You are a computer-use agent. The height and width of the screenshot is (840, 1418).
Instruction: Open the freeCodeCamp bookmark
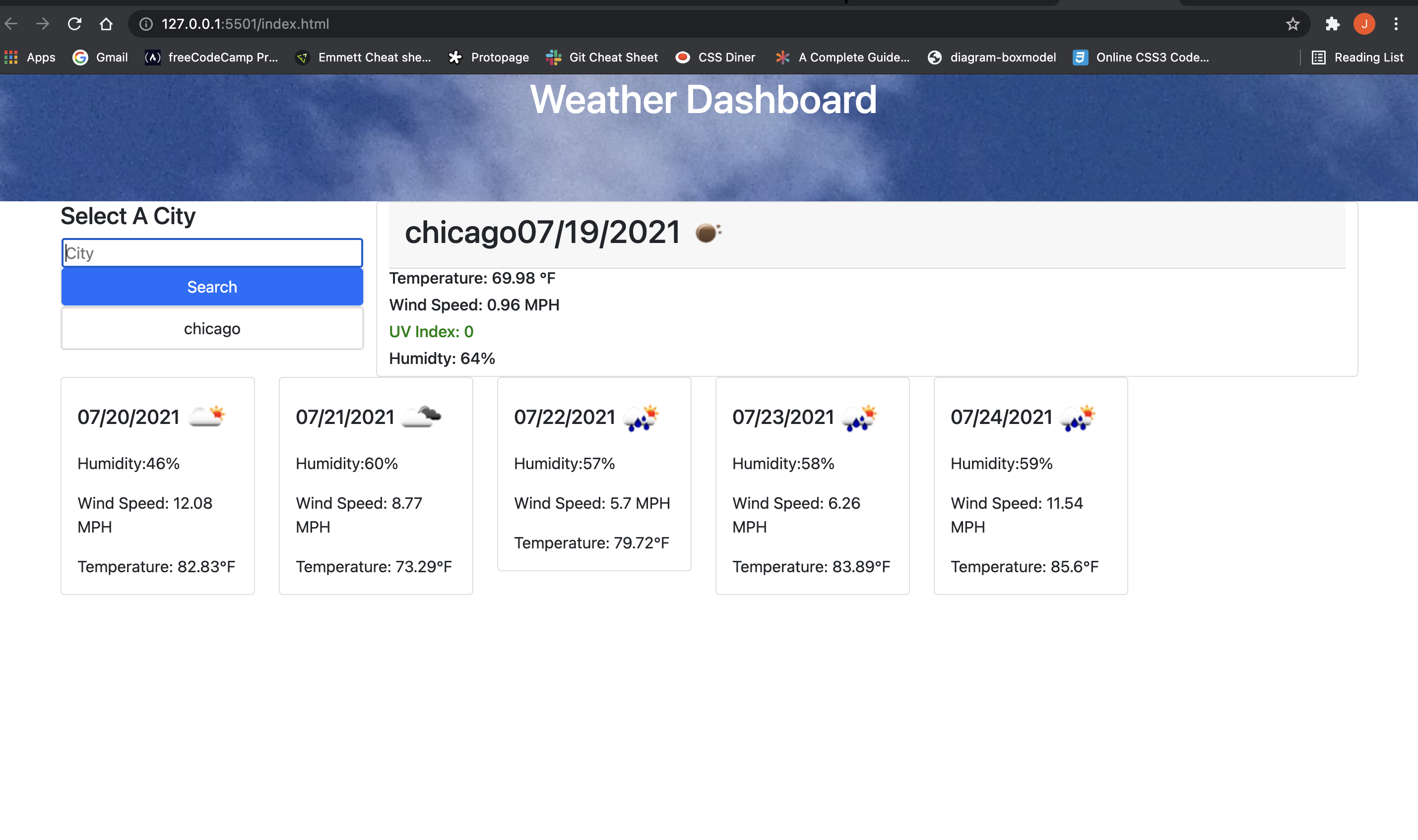coord(212,57)
